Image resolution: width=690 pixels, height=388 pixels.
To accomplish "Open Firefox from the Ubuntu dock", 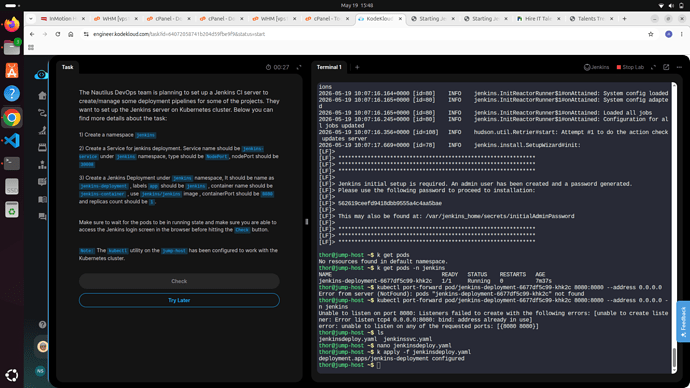I will tap(12, 24).
